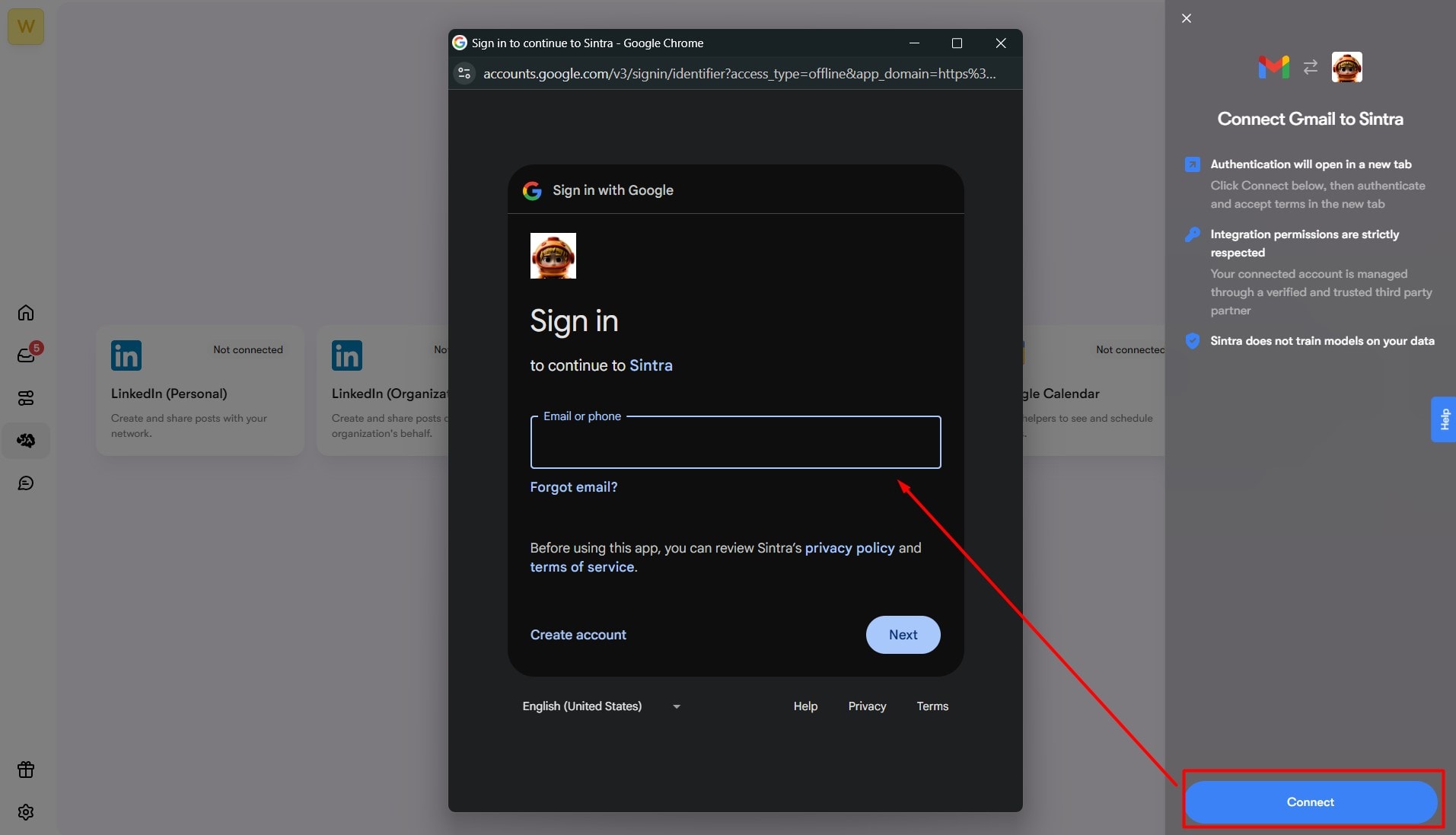Click the site settings icon in address bar
This screenshot has height=835, width=1456.
coord(464,73)
